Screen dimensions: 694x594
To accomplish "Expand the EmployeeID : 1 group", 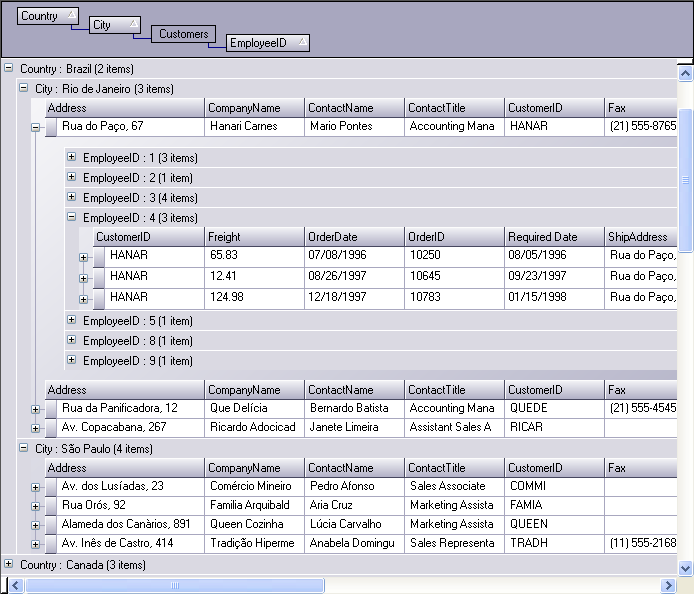I will tap(72, 157).
